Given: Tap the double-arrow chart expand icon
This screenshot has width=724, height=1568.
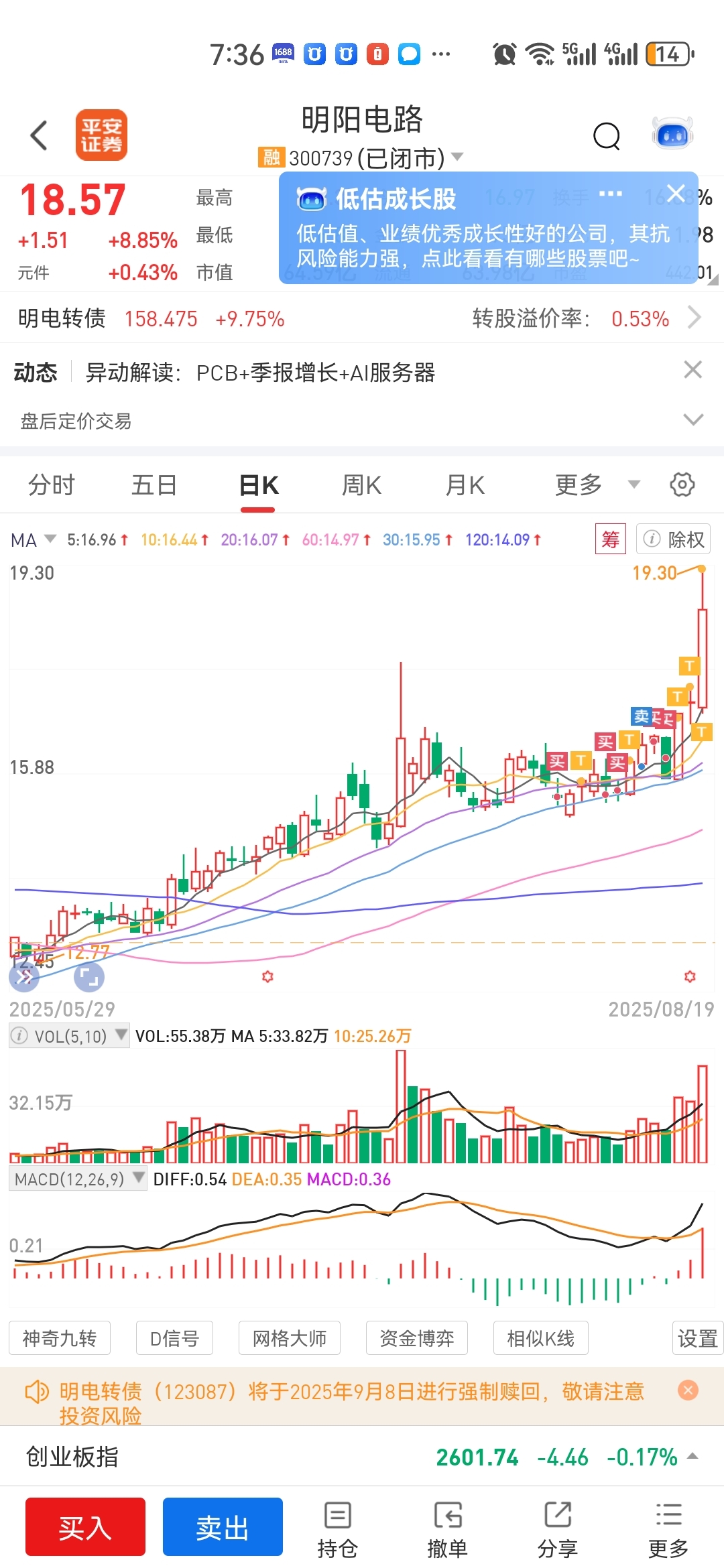Looking at the screenshot, I should [24, 977].
